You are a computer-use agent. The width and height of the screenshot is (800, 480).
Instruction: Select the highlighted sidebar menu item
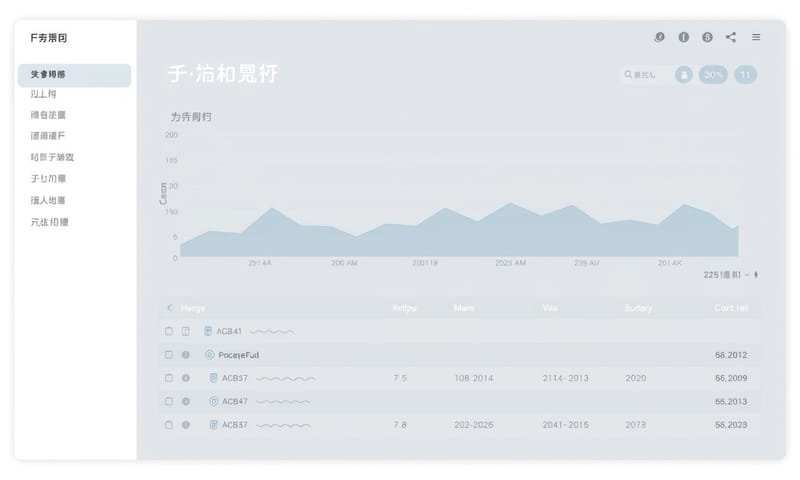74,75
